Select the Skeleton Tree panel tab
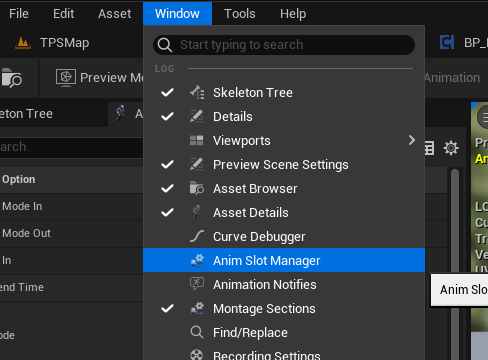The image size is (488, 360). click(27, 114)
